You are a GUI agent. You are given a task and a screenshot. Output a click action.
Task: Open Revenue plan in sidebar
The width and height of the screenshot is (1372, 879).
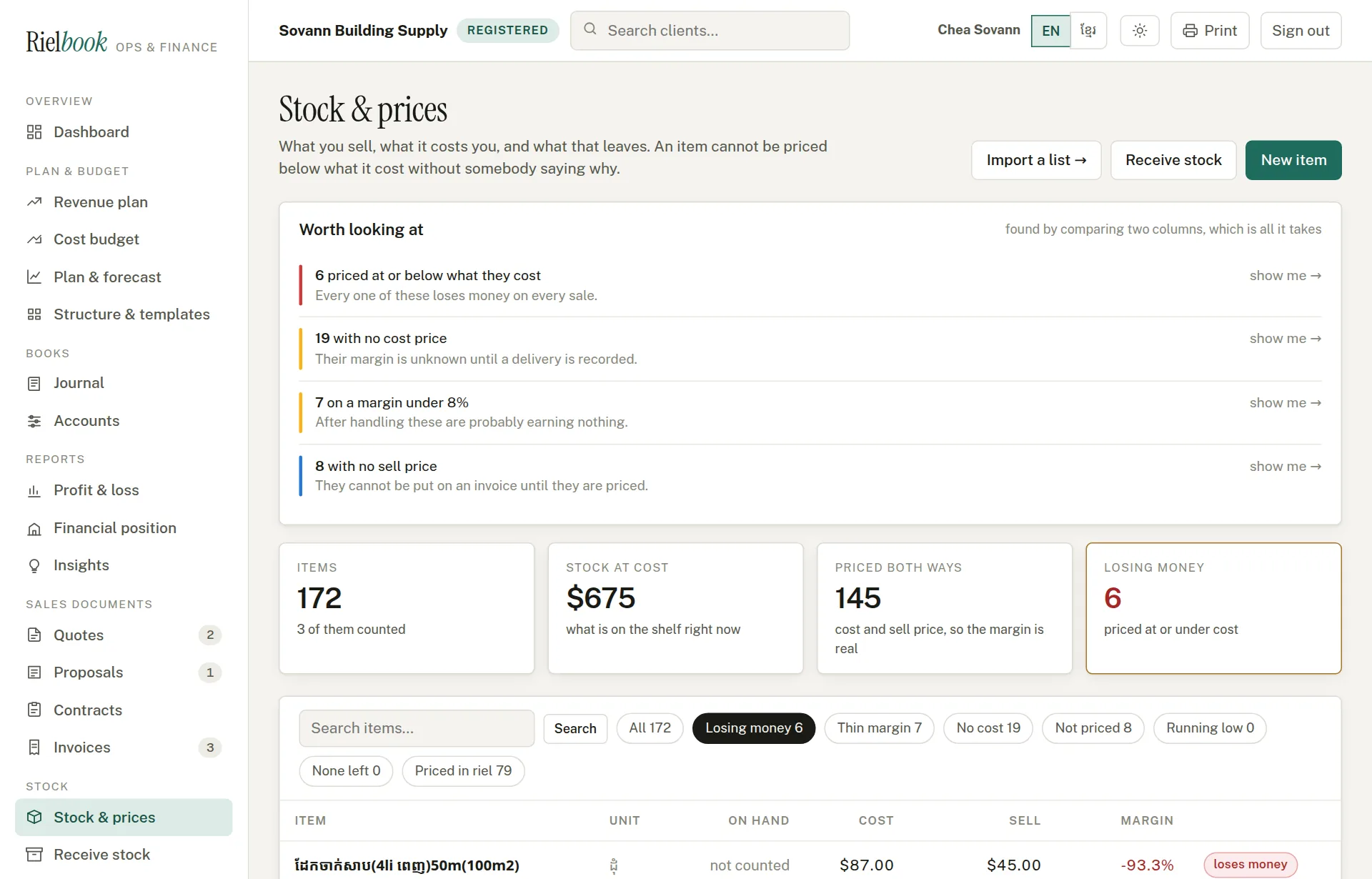tap(124, 202)
